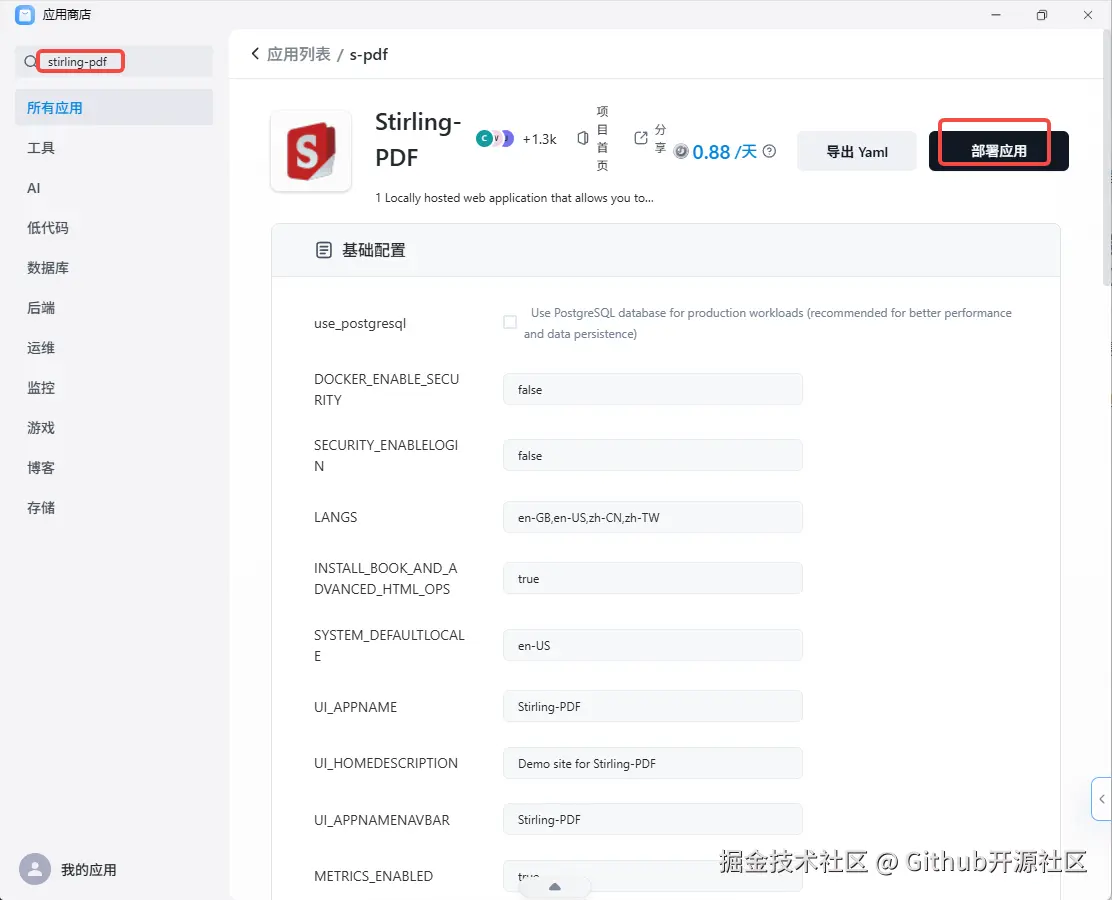The height and width of the screenshot is (900, 1112).
Task: Click the DOCKER_ENABLE_SECURITY value field
Action: [652, 389]
